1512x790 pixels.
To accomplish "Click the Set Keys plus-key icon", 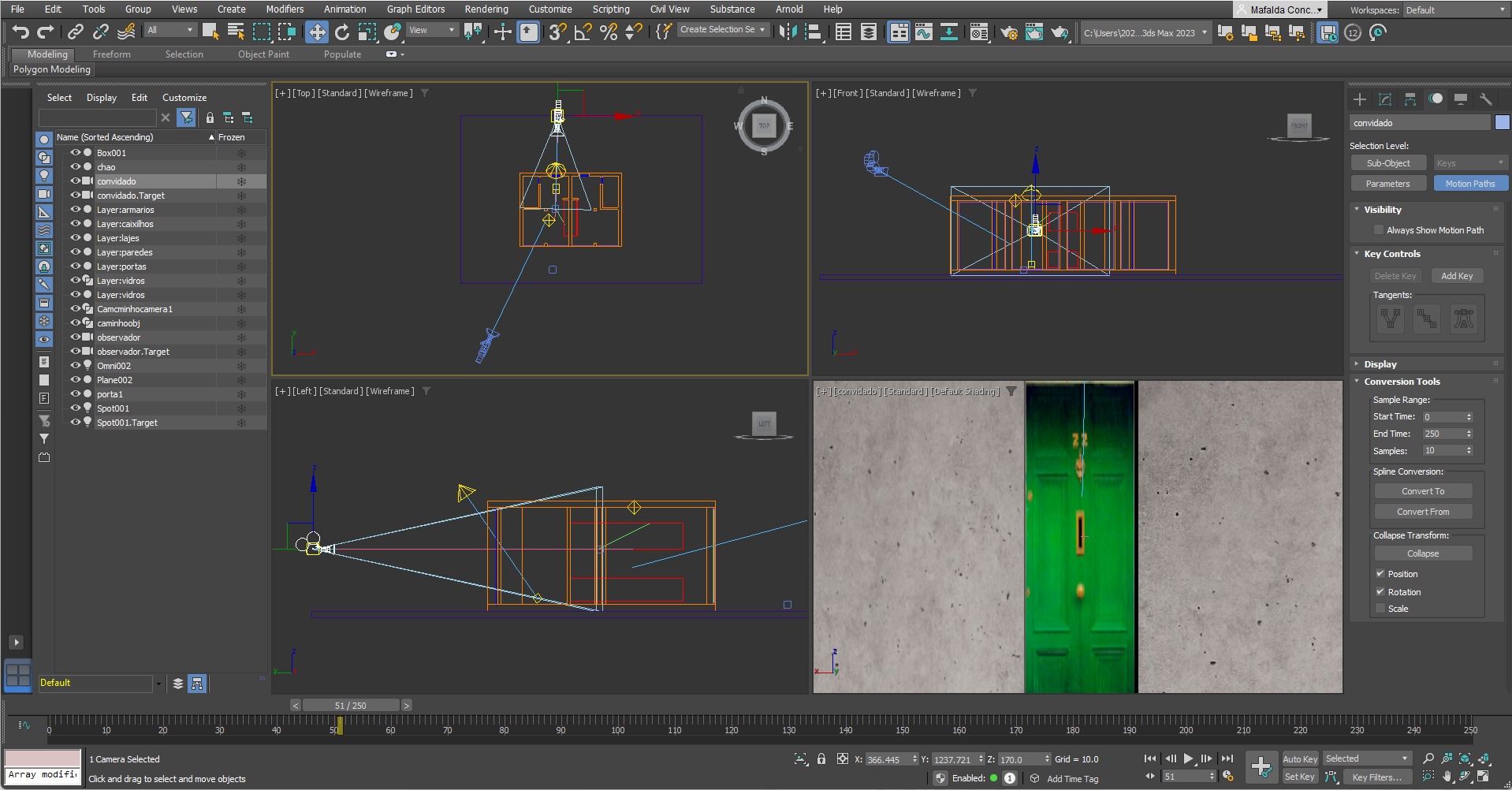I will tap(1261, 766).
